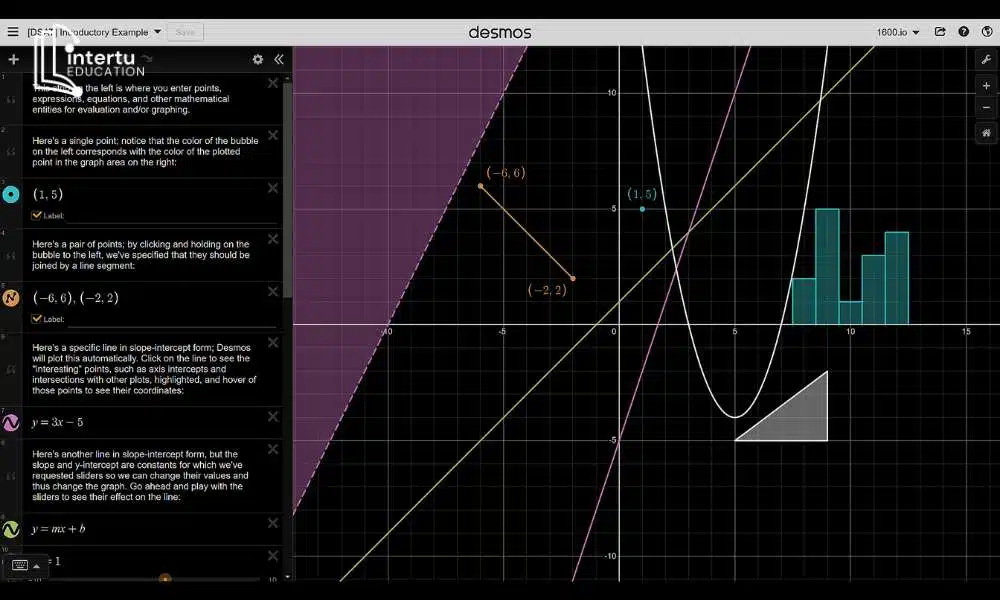This screenshot has width=1000, height=600.
Task: Click the zoom in icon on the graph
Action: [x=985, y=86]
